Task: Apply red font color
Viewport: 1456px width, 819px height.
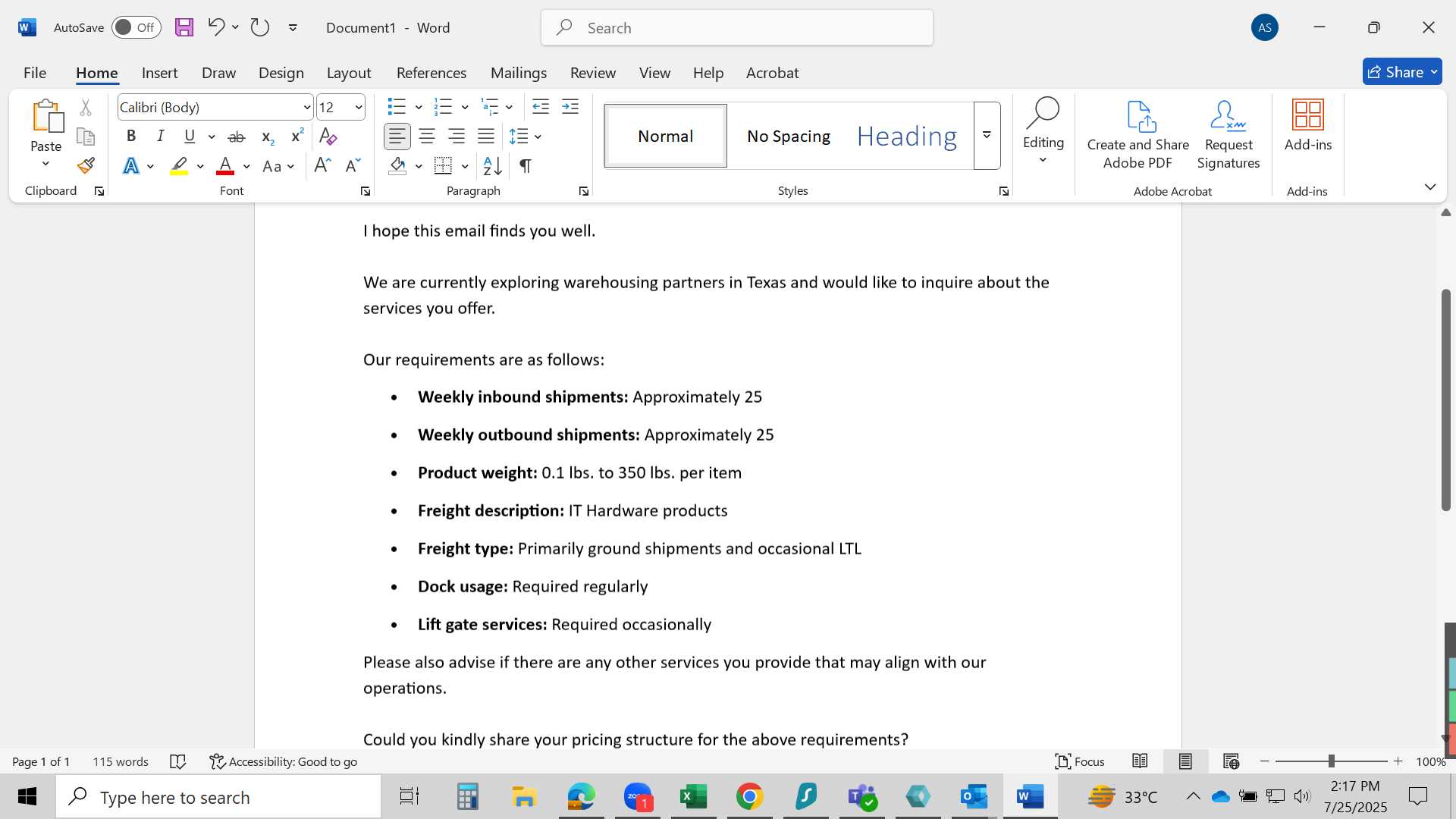Action: tap(225, 165)
